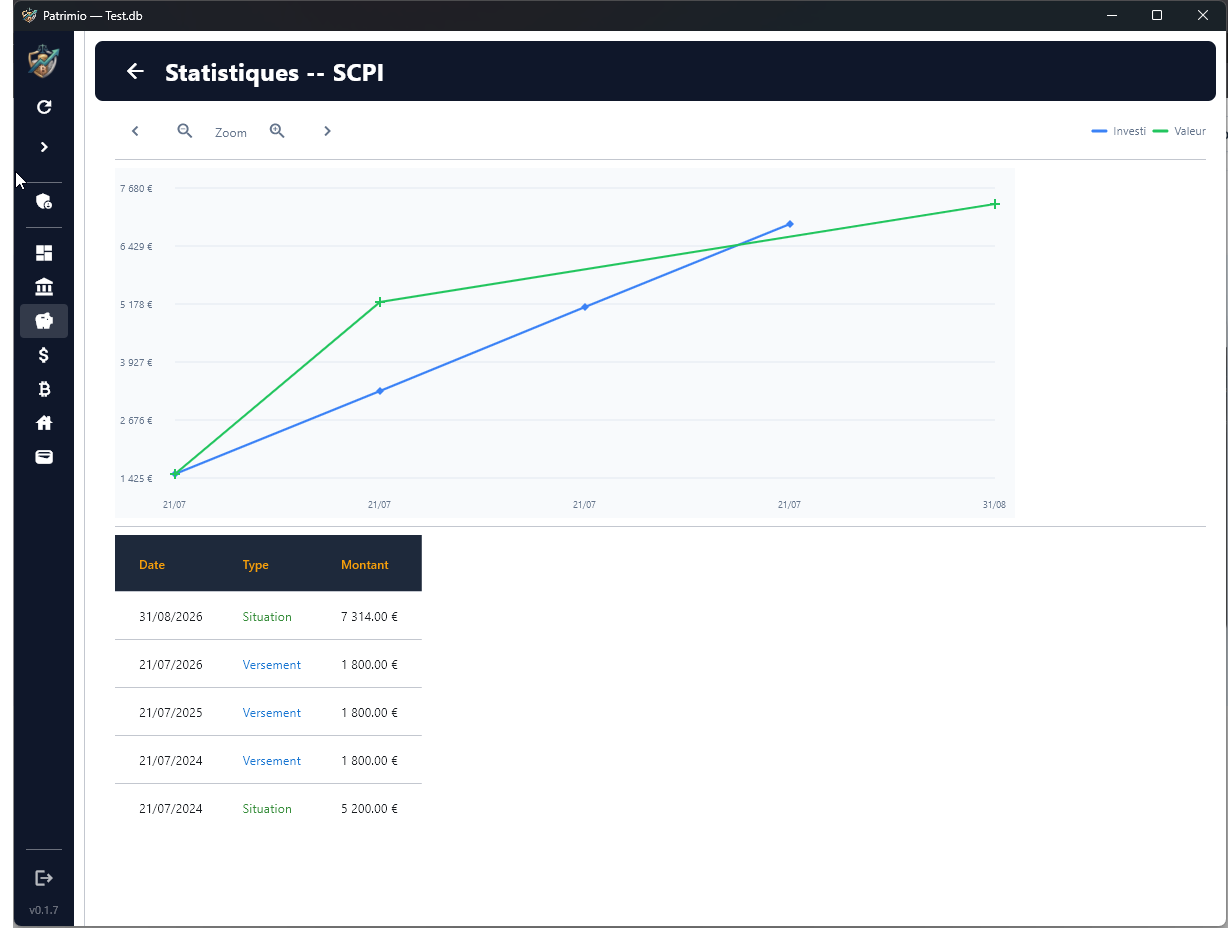Click the last green Valeur point at 31/08
Image resolution: width=1228 pixels, height=928 pixels.
coord(995,204)
